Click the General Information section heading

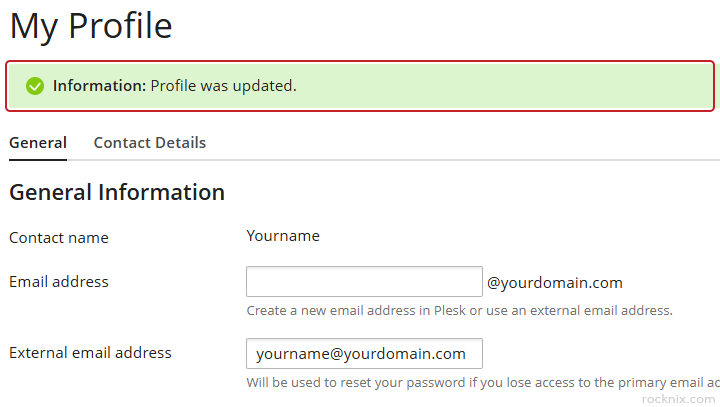click(x=117, y=192)
